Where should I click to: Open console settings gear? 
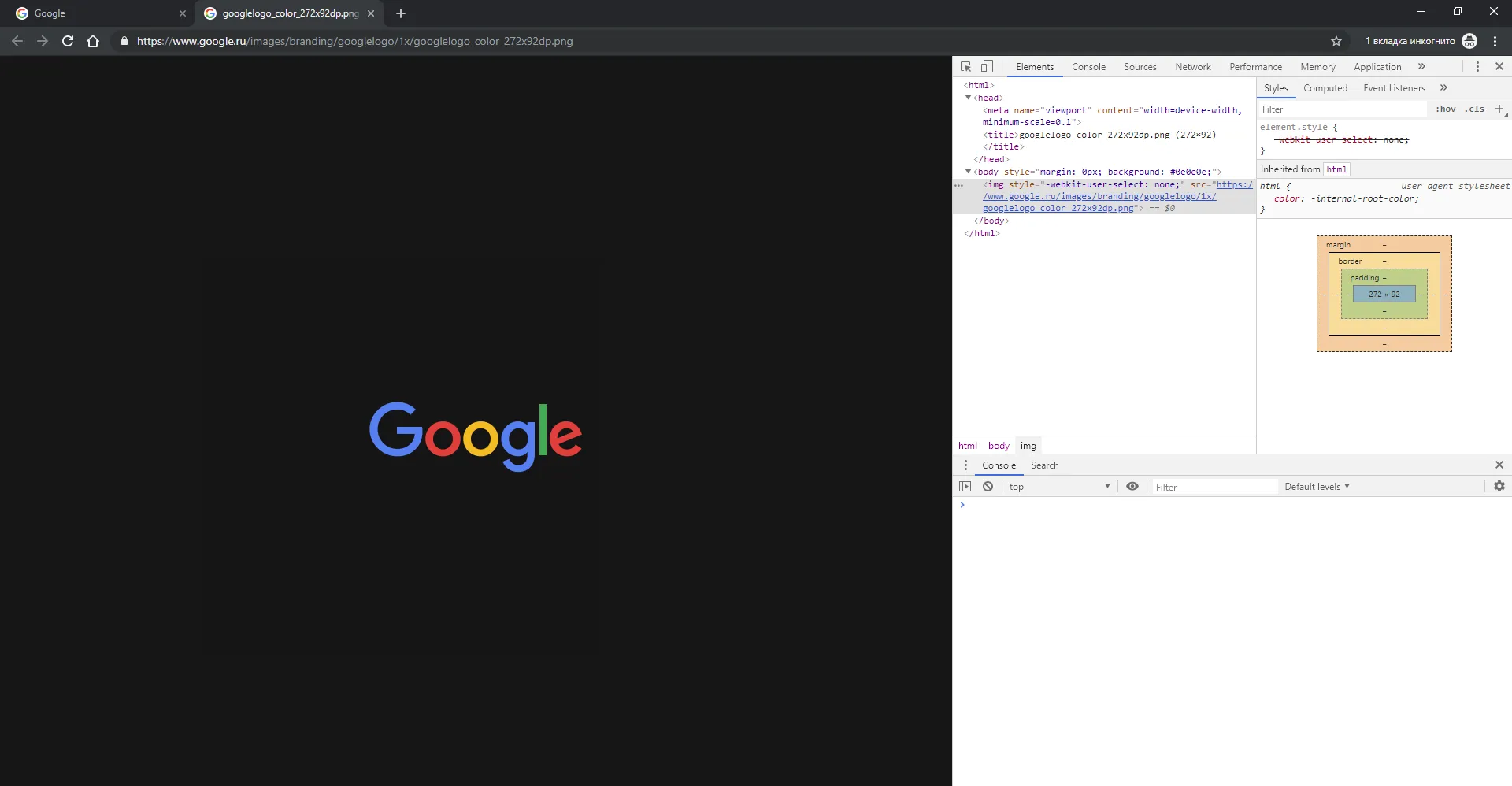click(1499, 487)
